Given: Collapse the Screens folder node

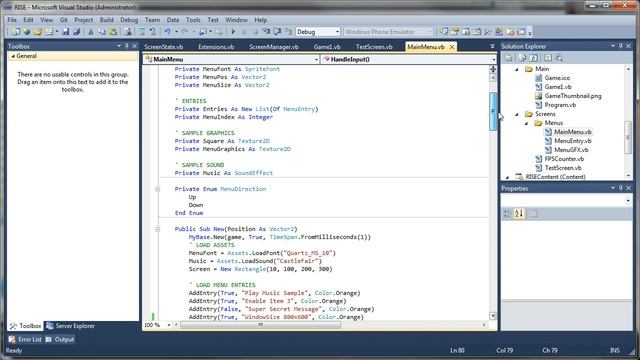Looking at the screenshot, I should coord(517,114).
